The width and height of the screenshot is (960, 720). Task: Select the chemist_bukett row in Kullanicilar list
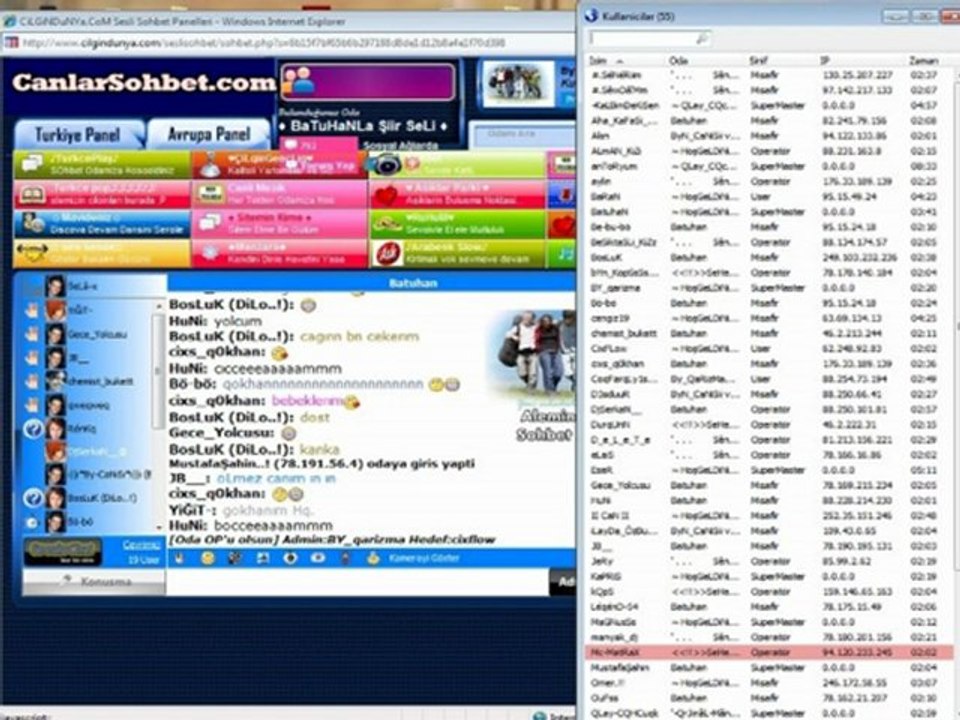pos(769,333)
